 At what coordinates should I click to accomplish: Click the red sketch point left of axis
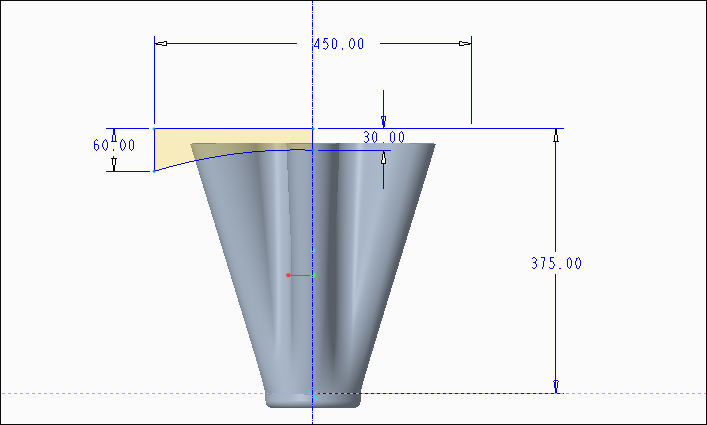(x=288, y=275)
